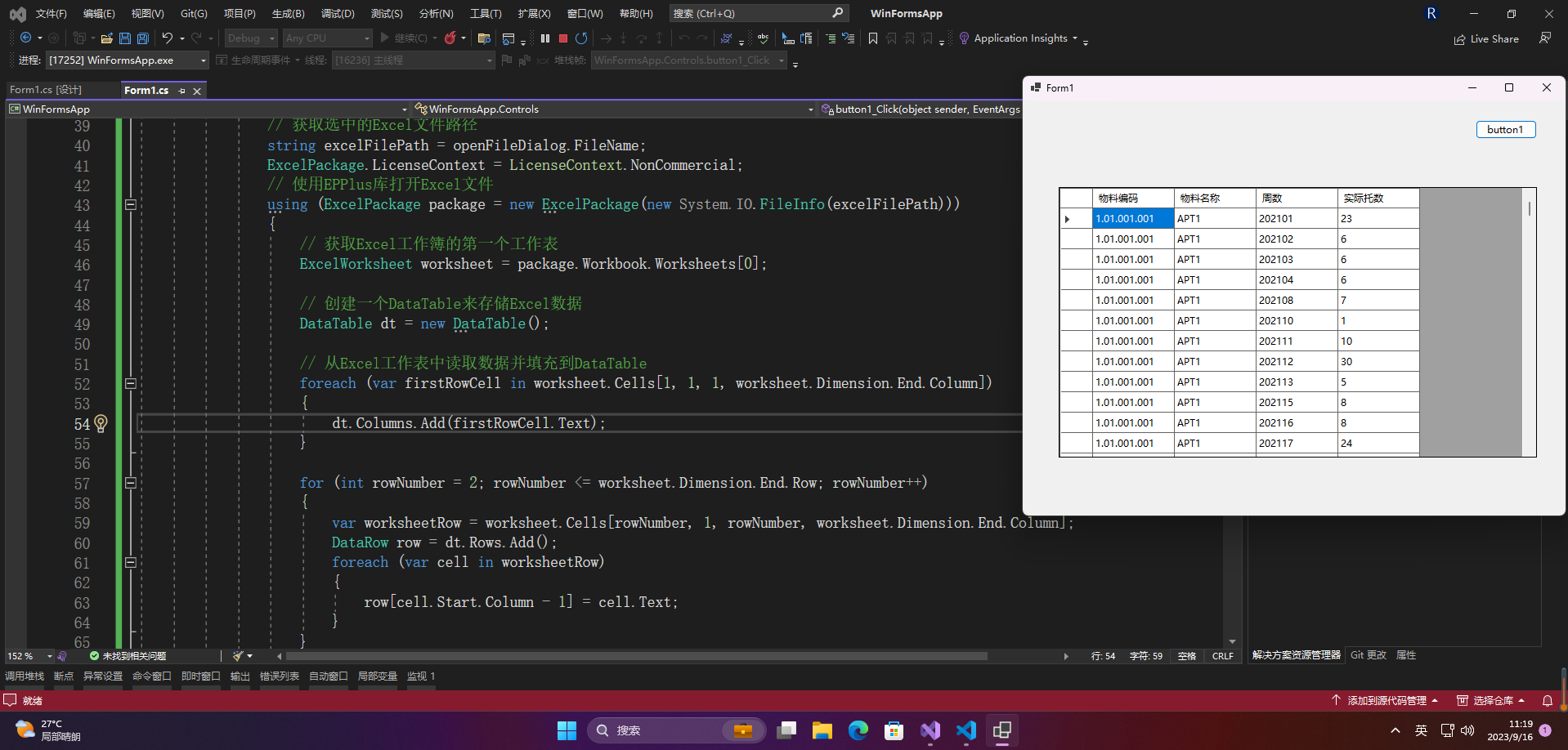Open the thread dropdown showing 主线程

pos(414,60)
